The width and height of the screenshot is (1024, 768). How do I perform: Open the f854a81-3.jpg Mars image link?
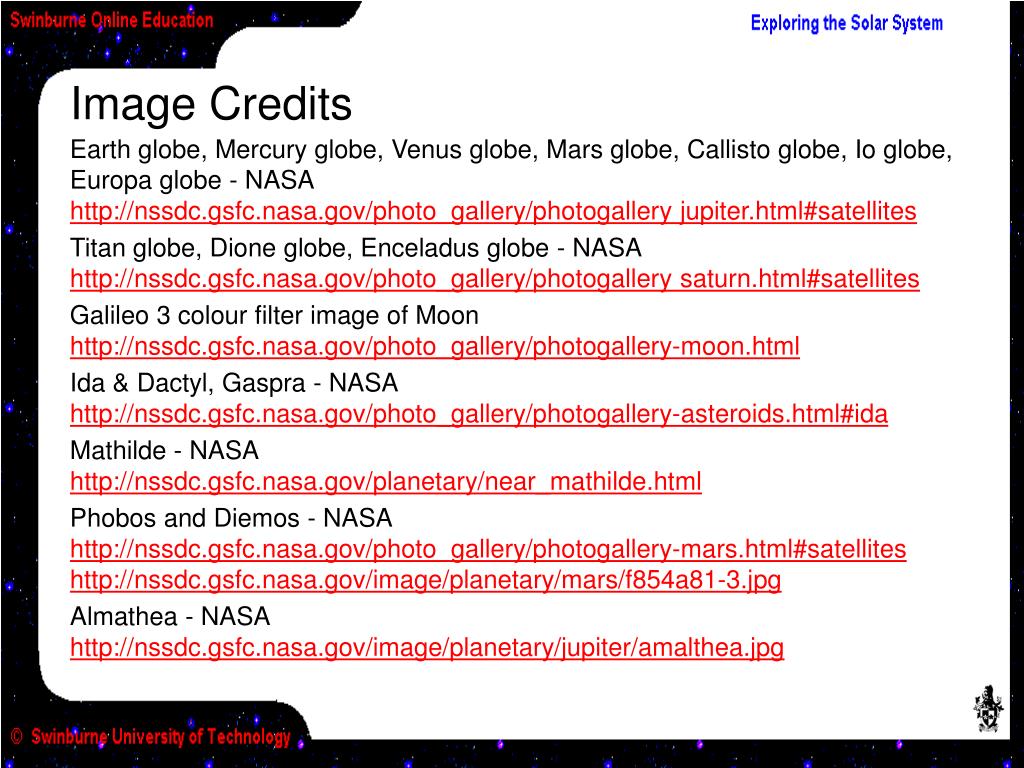(426, 581)
